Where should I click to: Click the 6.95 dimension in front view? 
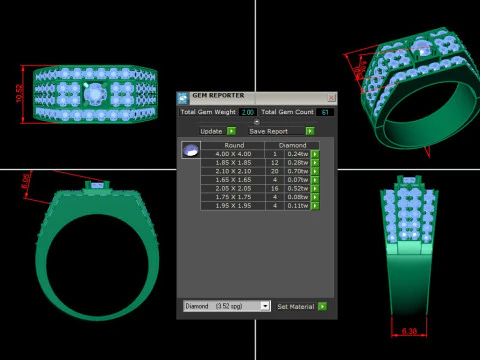tap(26, 181)
